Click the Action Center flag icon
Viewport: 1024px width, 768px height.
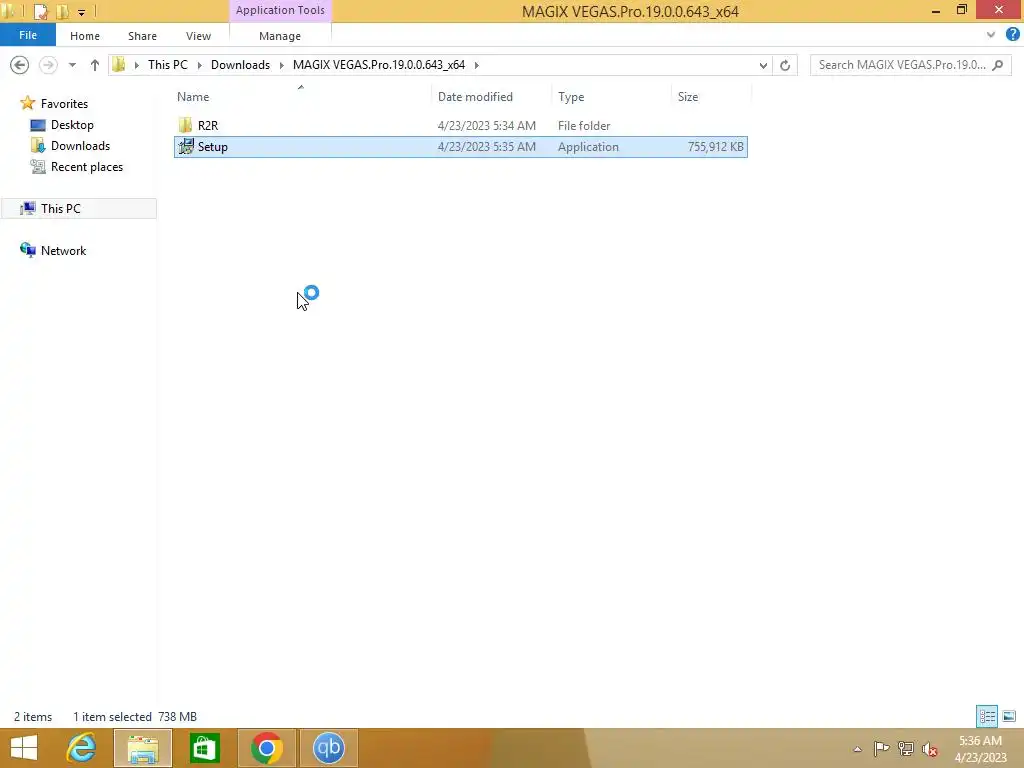(x=881, y=748)
